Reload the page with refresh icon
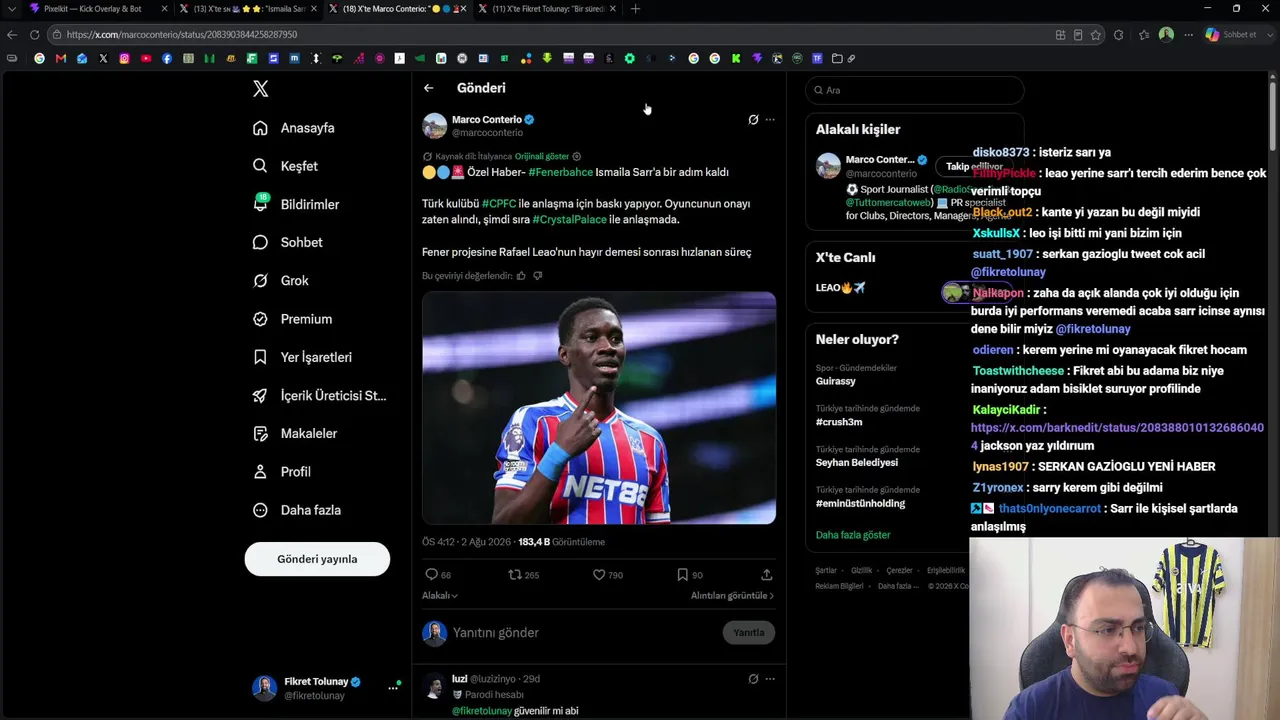The width and height of the screenshot is (1280, 720). point(34,35)
